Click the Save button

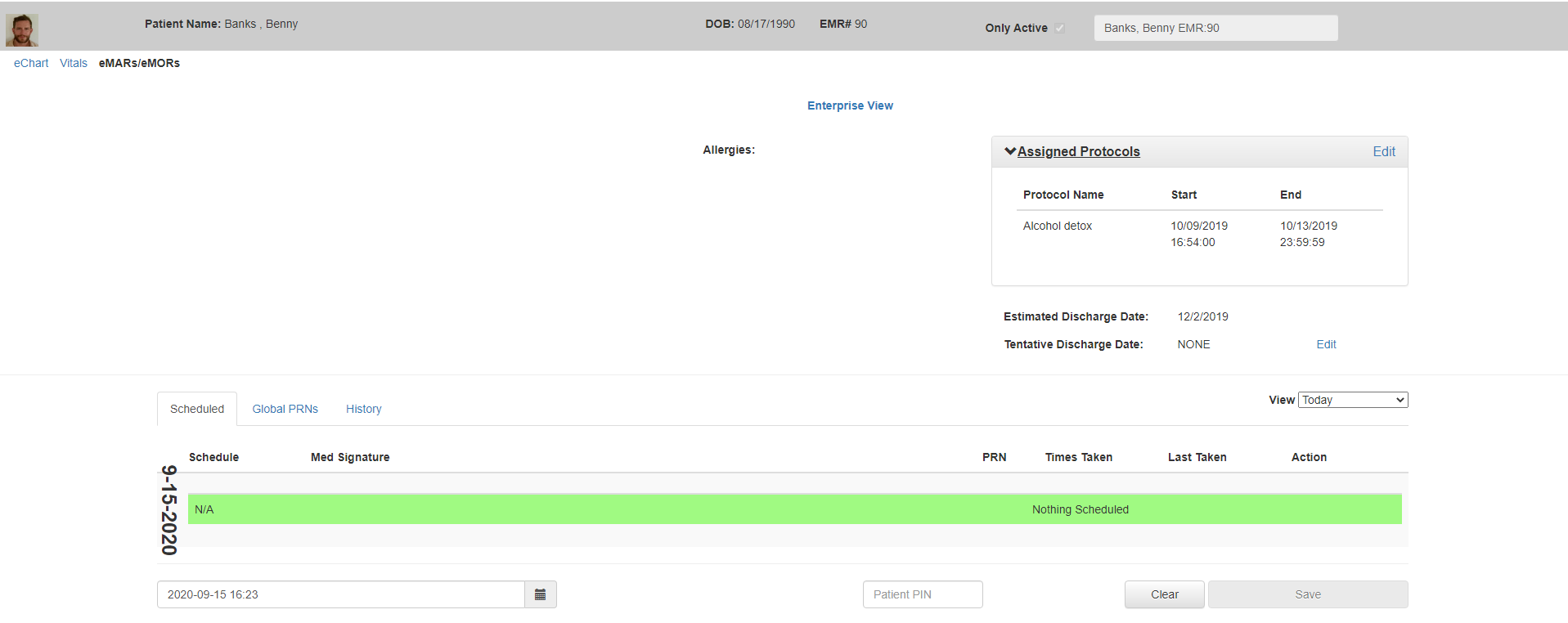(1307, 594)
